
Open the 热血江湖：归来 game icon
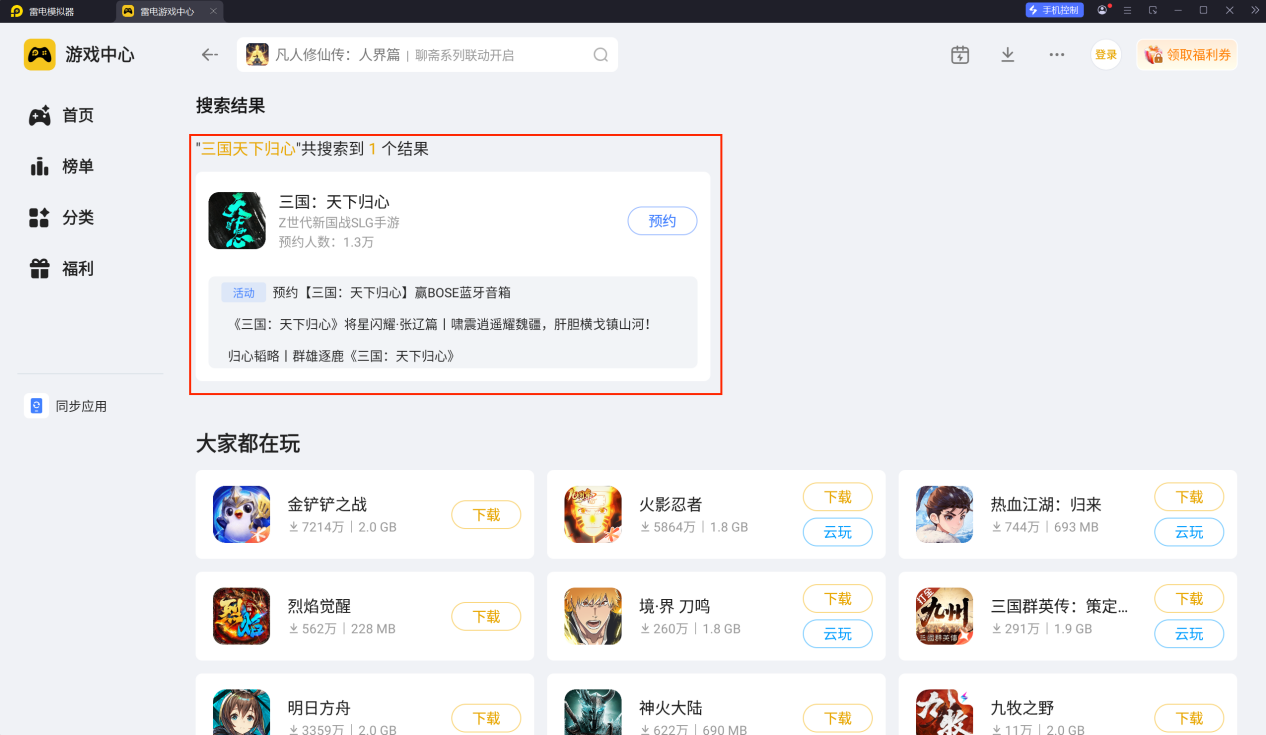(944, 514)
